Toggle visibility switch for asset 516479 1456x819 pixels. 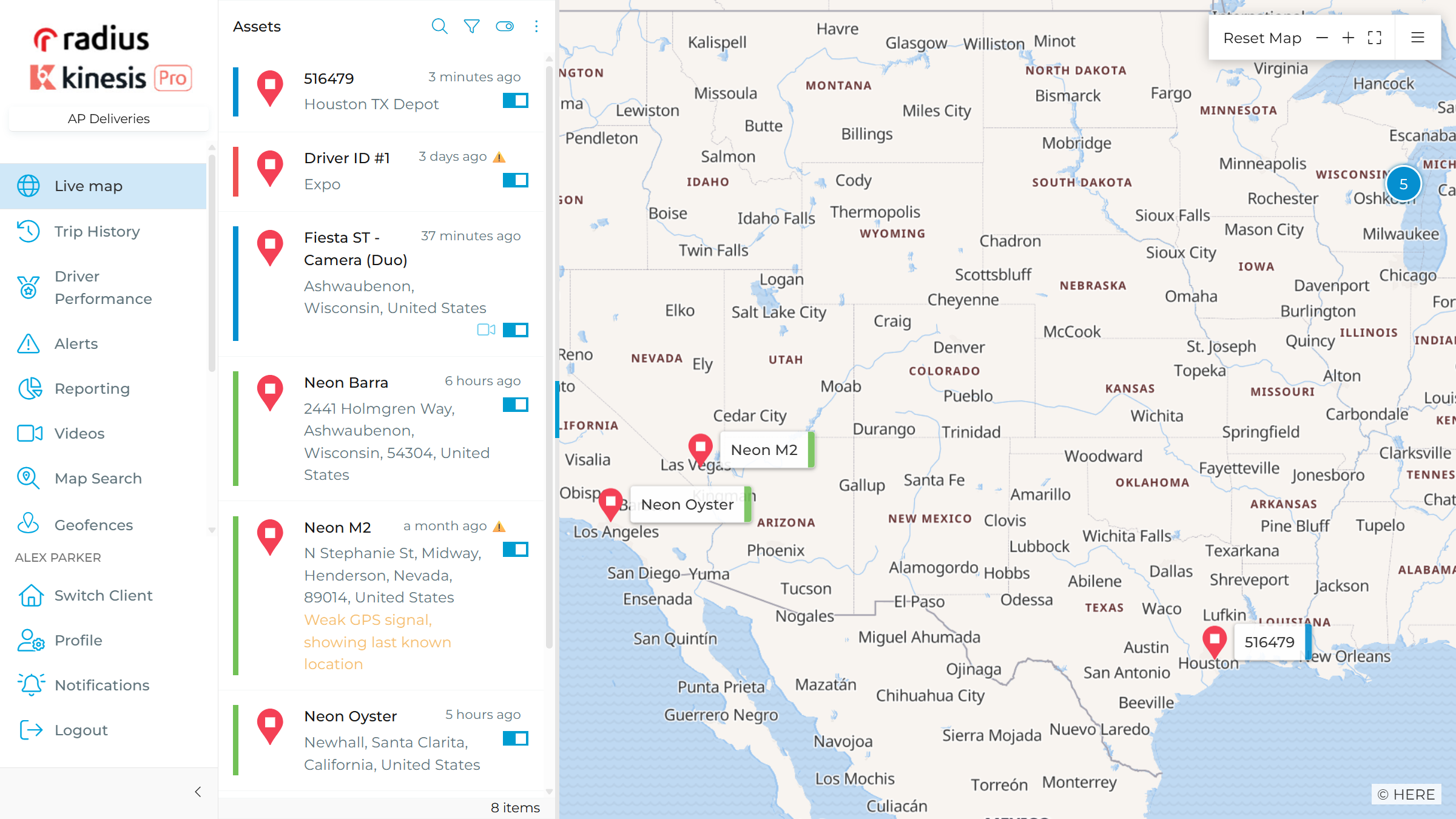(x=516, y=101)
